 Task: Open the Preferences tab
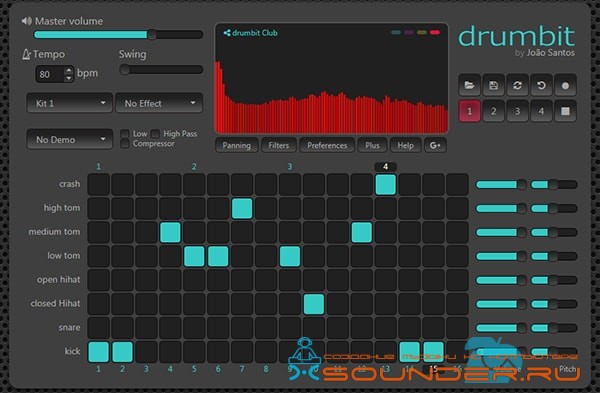[x=327, y=145]
